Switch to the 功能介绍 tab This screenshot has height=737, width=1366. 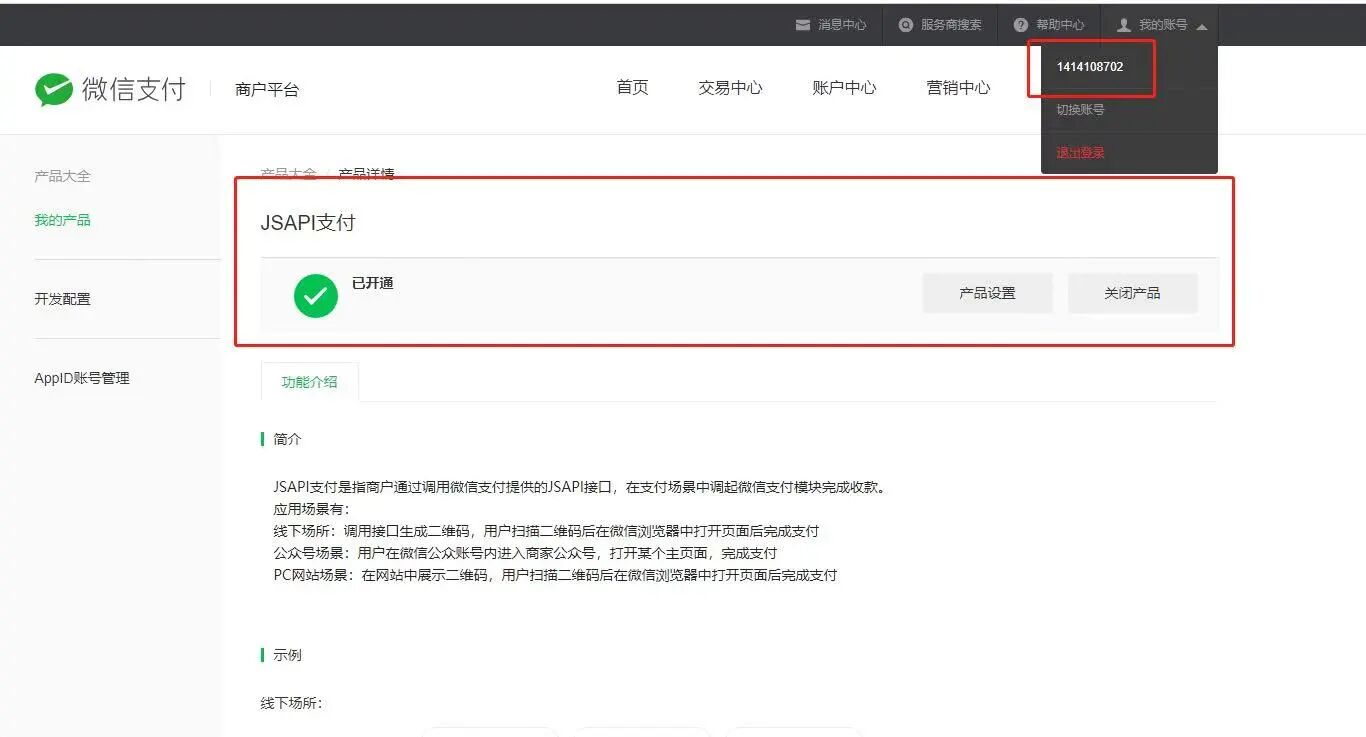pos(309,382)
